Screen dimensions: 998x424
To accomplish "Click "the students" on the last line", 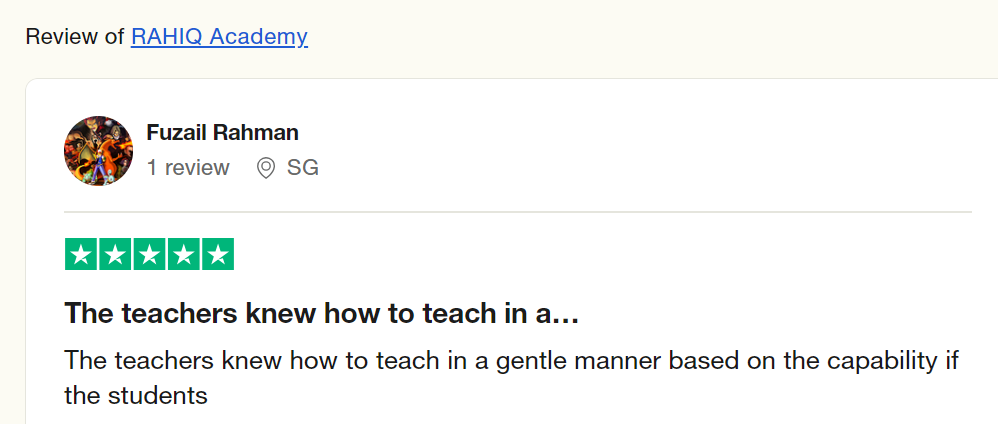I will coord(135,395).
